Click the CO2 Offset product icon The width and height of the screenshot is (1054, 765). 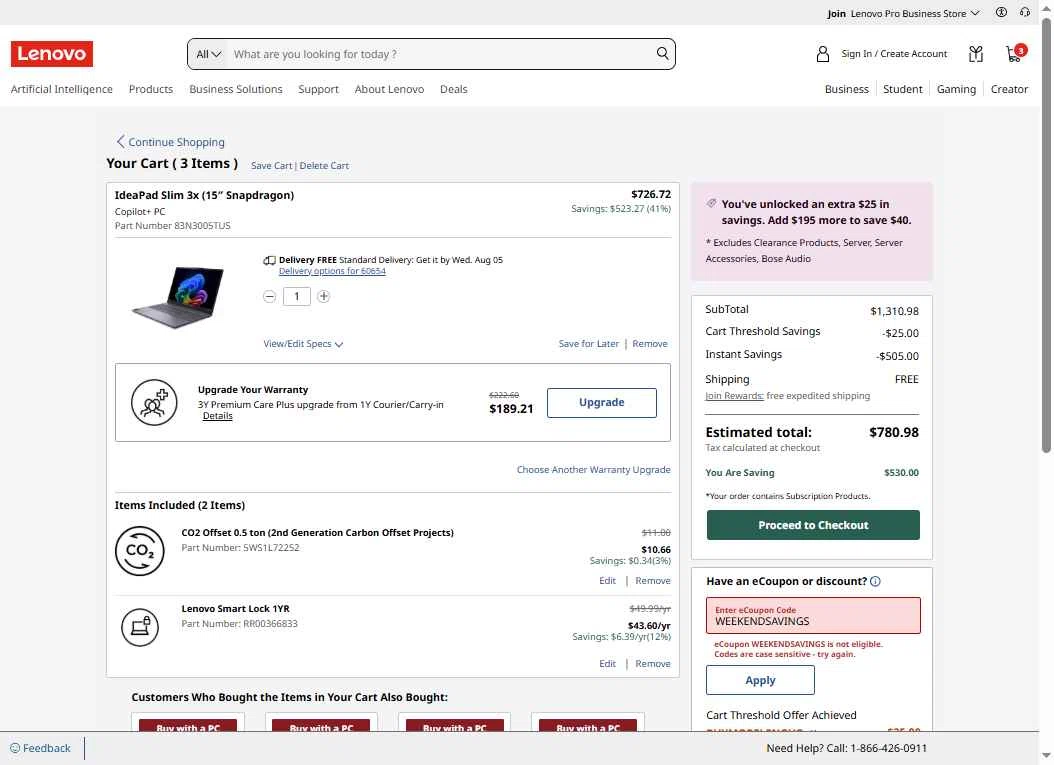pyautogui.click(x=140, y=551)
